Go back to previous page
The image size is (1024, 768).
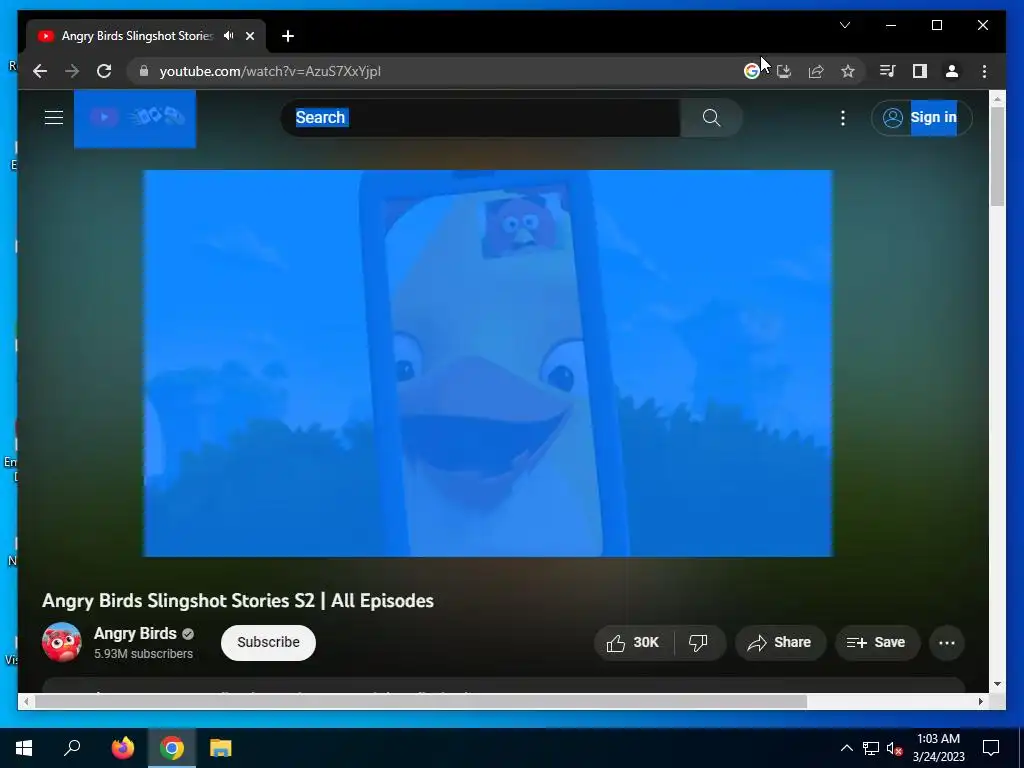click(40, 71)
